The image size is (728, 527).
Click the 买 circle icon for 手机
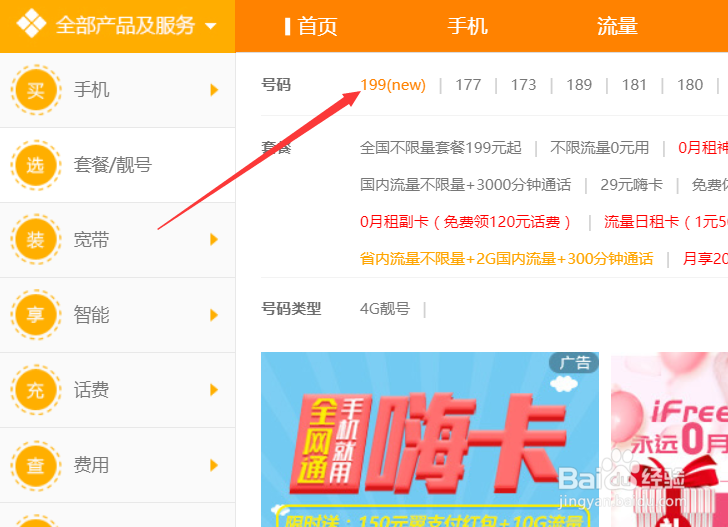tap(36, 90)
